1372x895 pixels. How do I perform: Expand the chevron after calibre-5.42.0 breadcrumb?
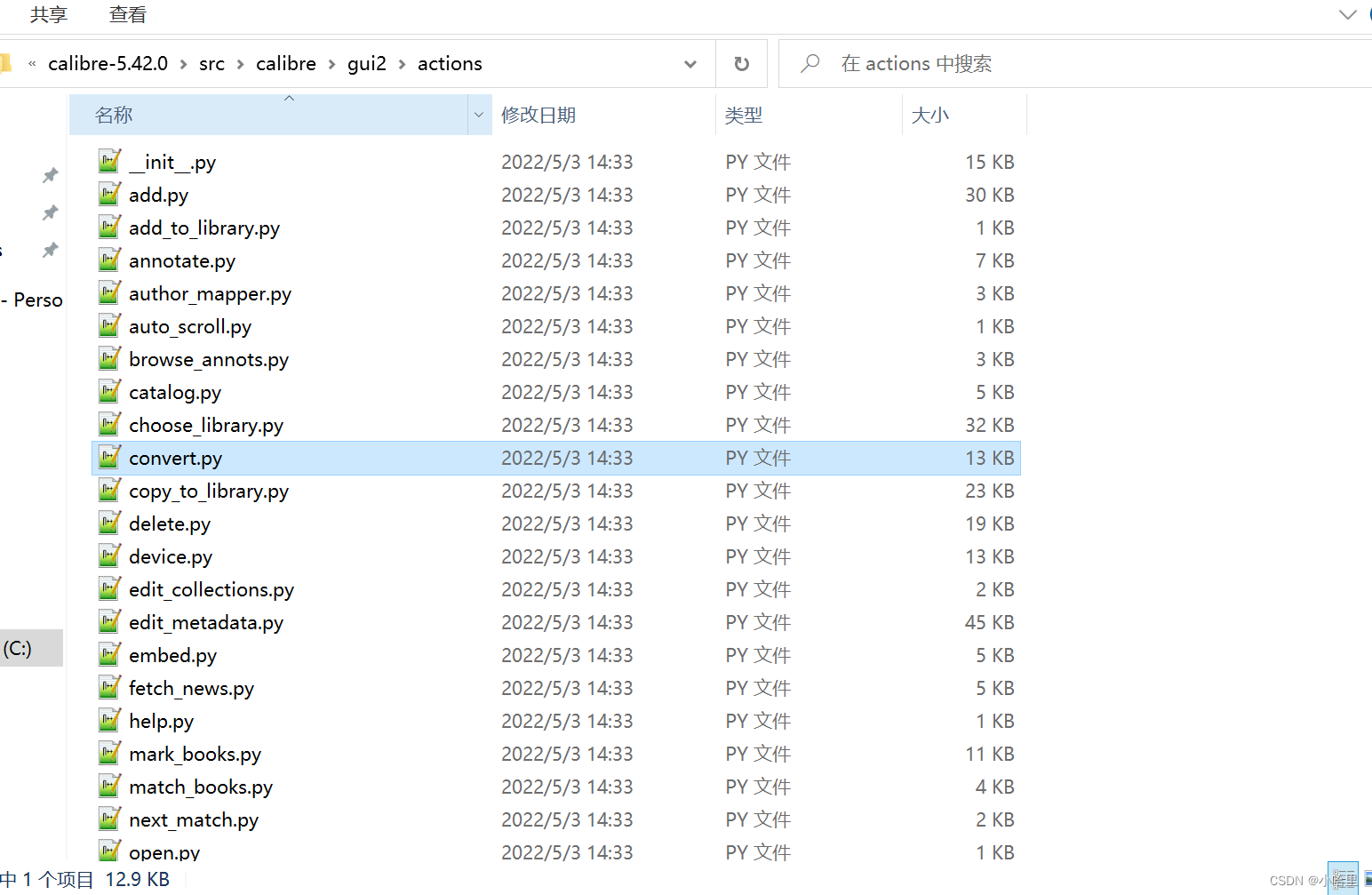[183, 64]
